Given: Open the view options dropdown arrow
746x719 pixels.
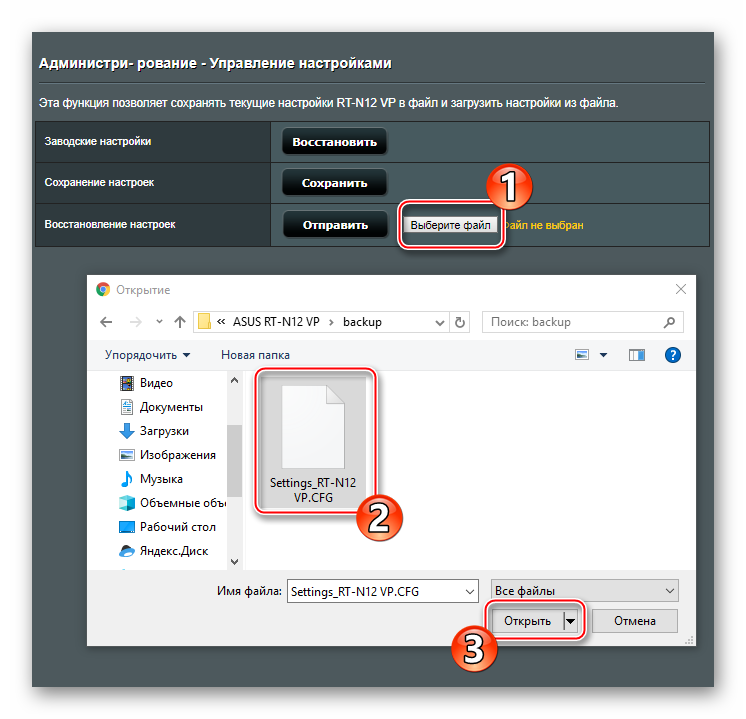Looking at the screenshot, I should pos(603,355).
